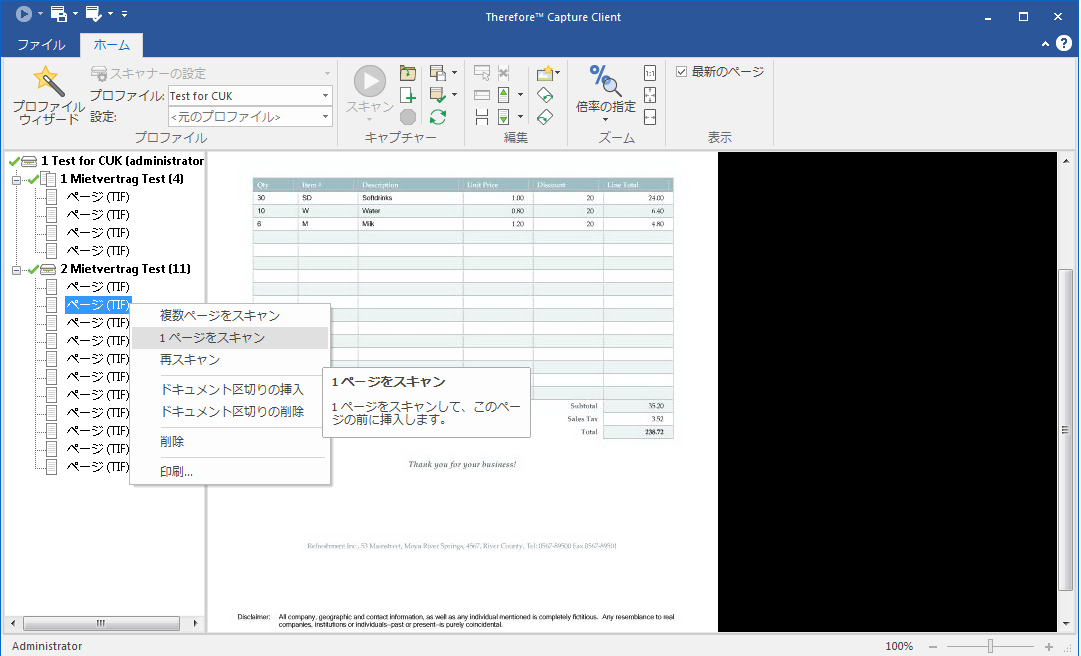Click the ribbon batch with green checkmark icon
1081x656 pixels.
(438, 95)
